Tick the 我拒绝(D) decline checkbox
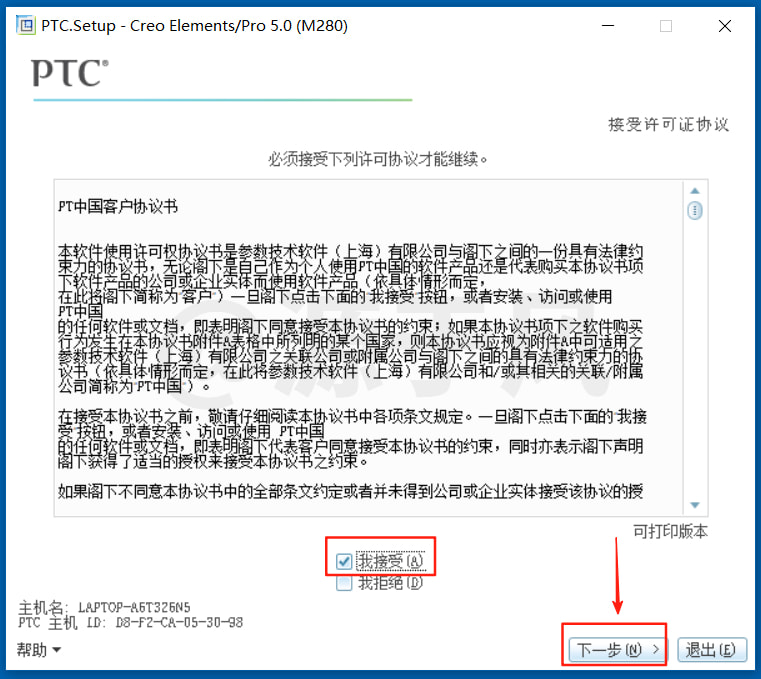This screenshot has width=761, height=679. 344,583
